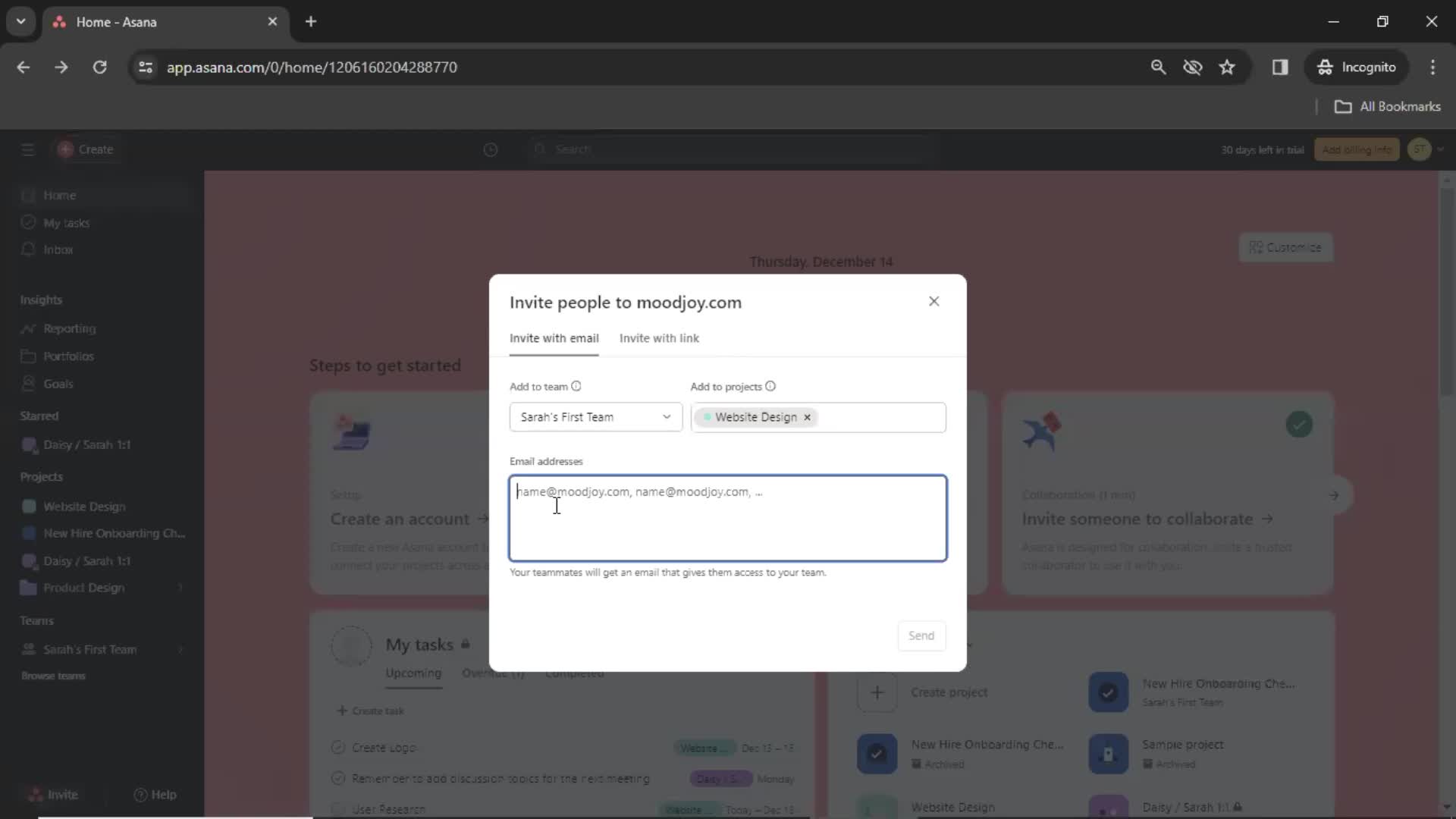Select the Invite with email tab
The image size is (1456, 819).
(554, 338)
